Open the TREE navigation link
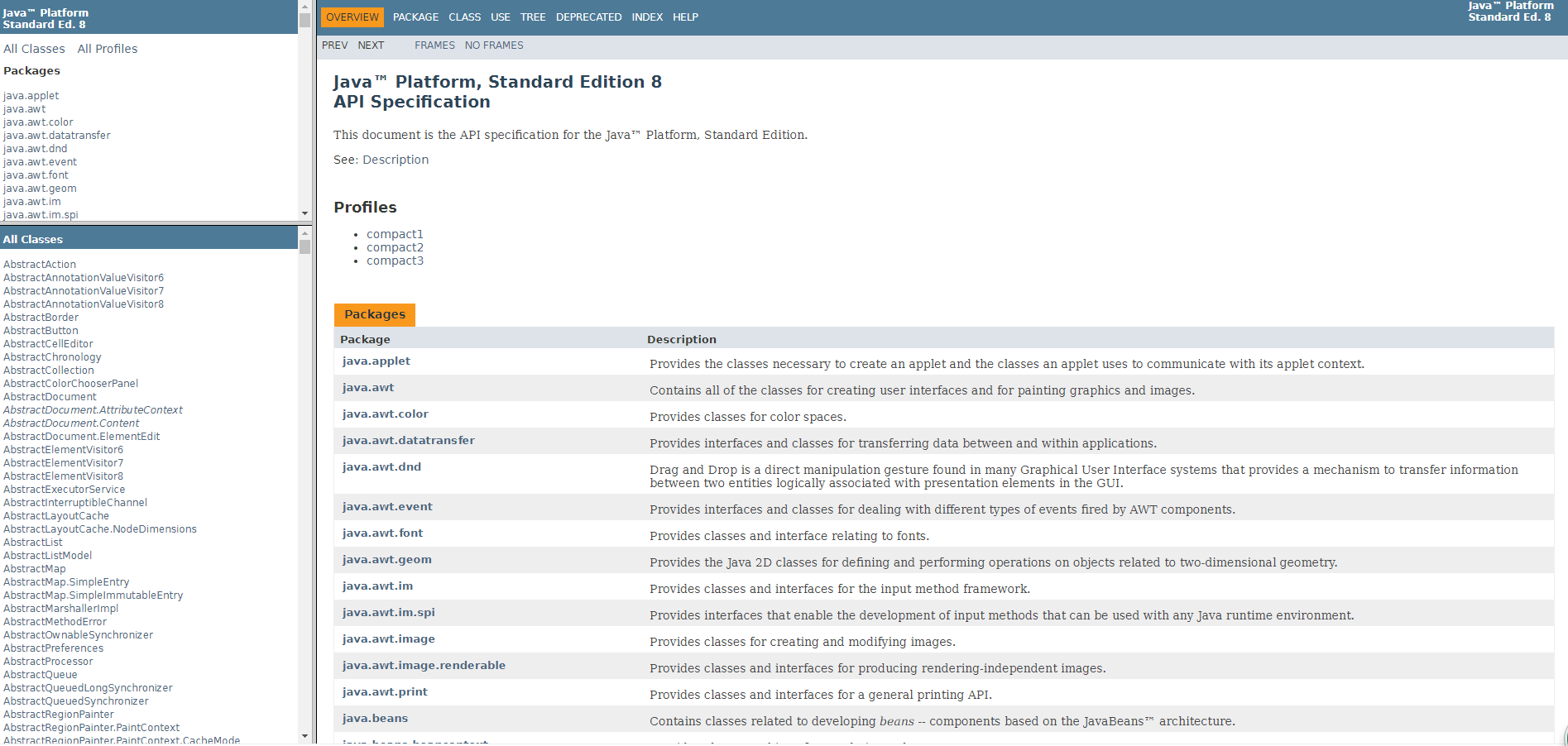1568x746 pixels. pyautogui.click(x=533, y=17)
